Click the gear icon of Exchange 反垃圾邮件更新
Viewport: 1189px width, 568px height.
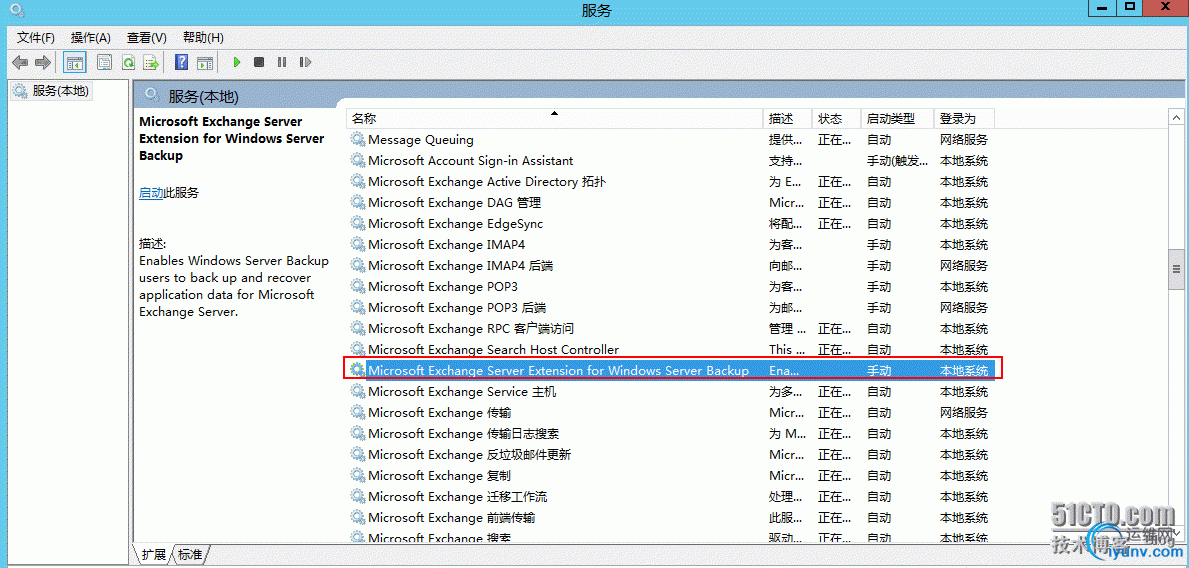pos(357,455)
